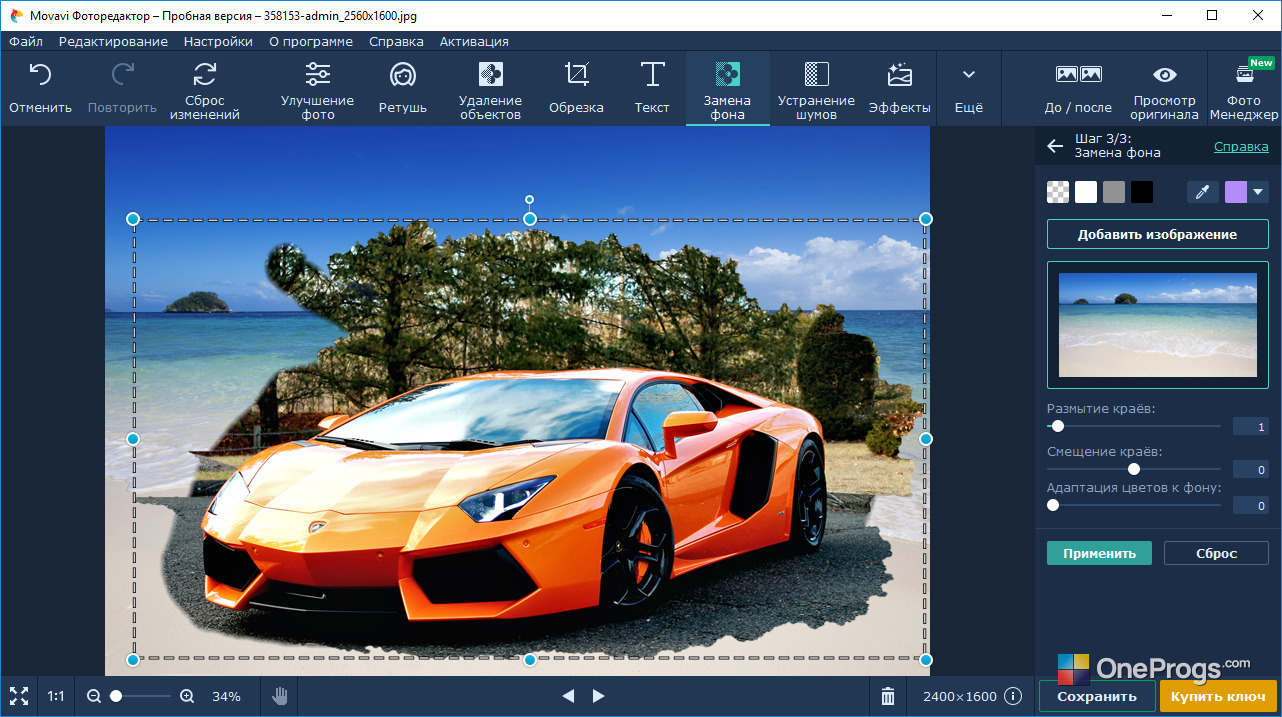Select the hand pan tool
Image resolution: width=1282 pixels, height=717 pixels.
tap(280, 696)
